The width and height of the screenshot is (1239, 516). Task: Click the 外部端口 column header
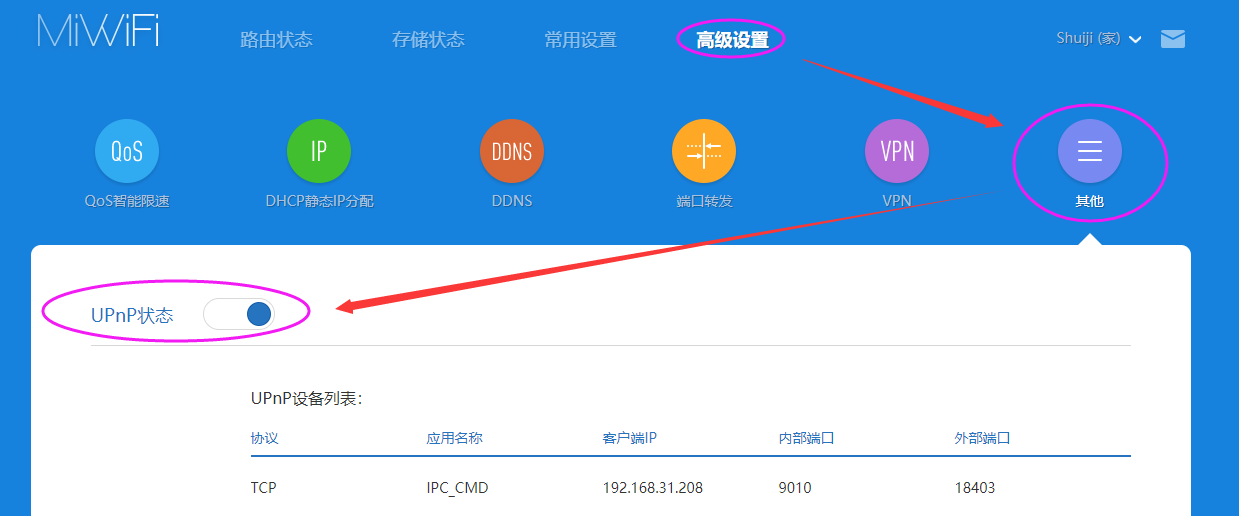982,438
